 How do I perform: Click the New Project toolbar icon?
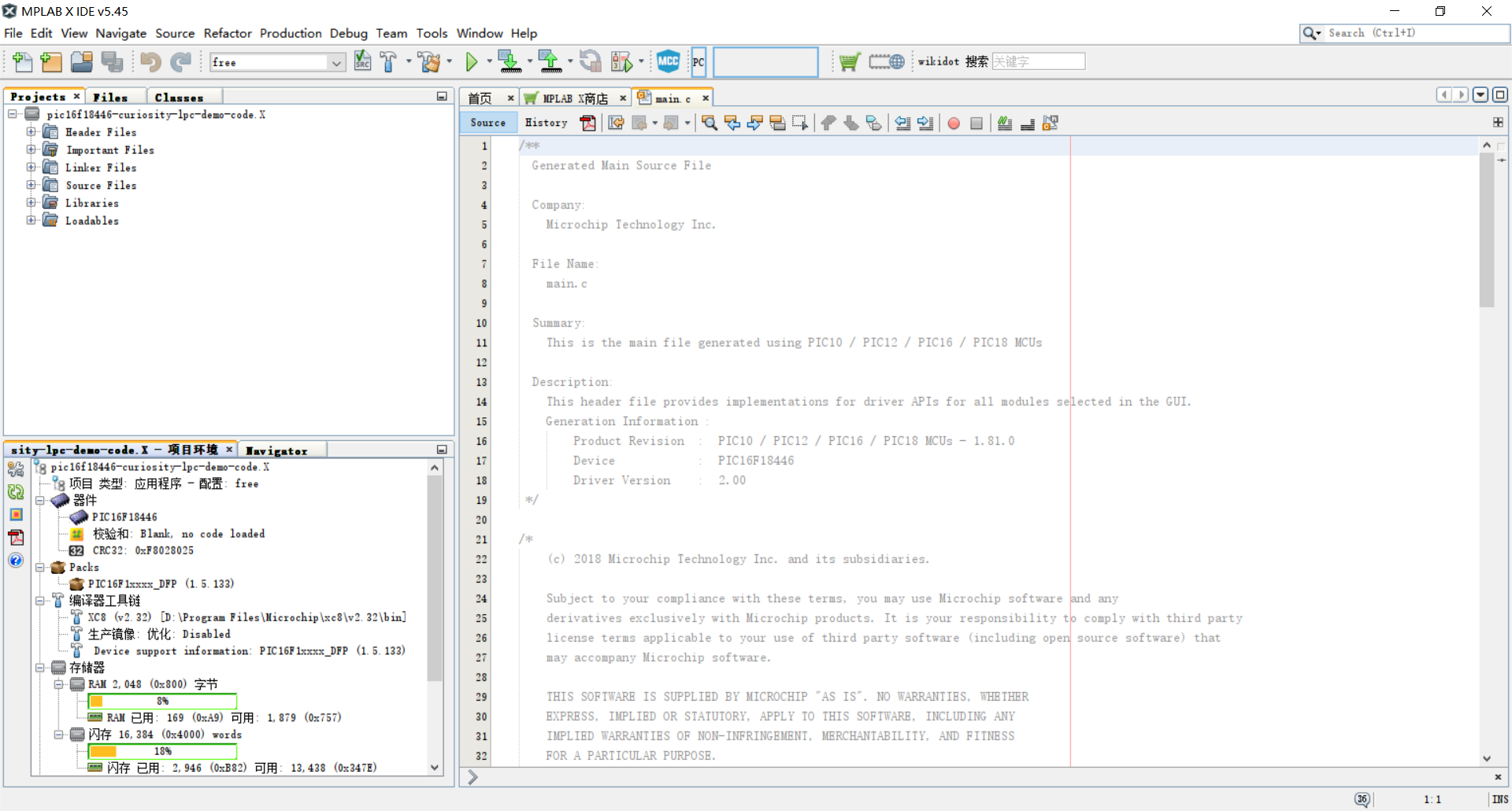(x=51, y=61)
